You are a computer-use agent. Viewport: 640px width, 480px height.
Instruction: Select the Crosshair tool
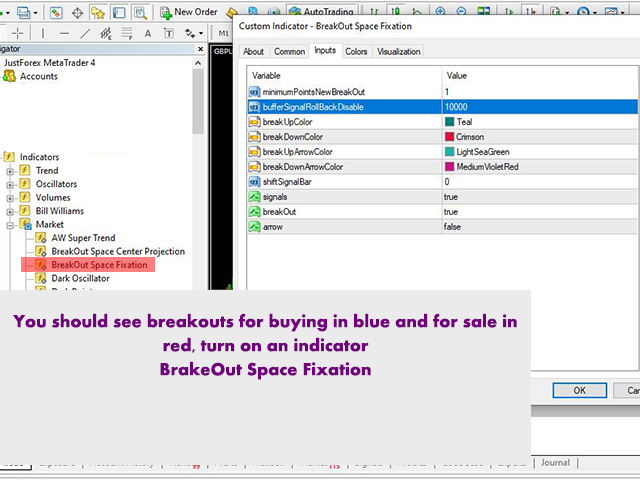18,33
